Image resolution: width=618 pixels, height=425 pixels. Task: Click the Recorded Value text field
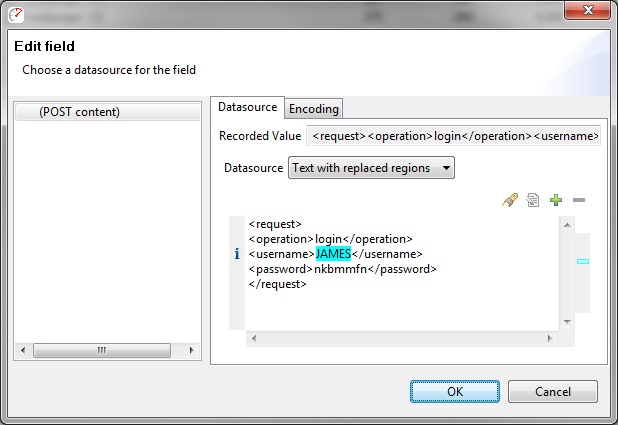pyautogui.click(x=453, y=136)
